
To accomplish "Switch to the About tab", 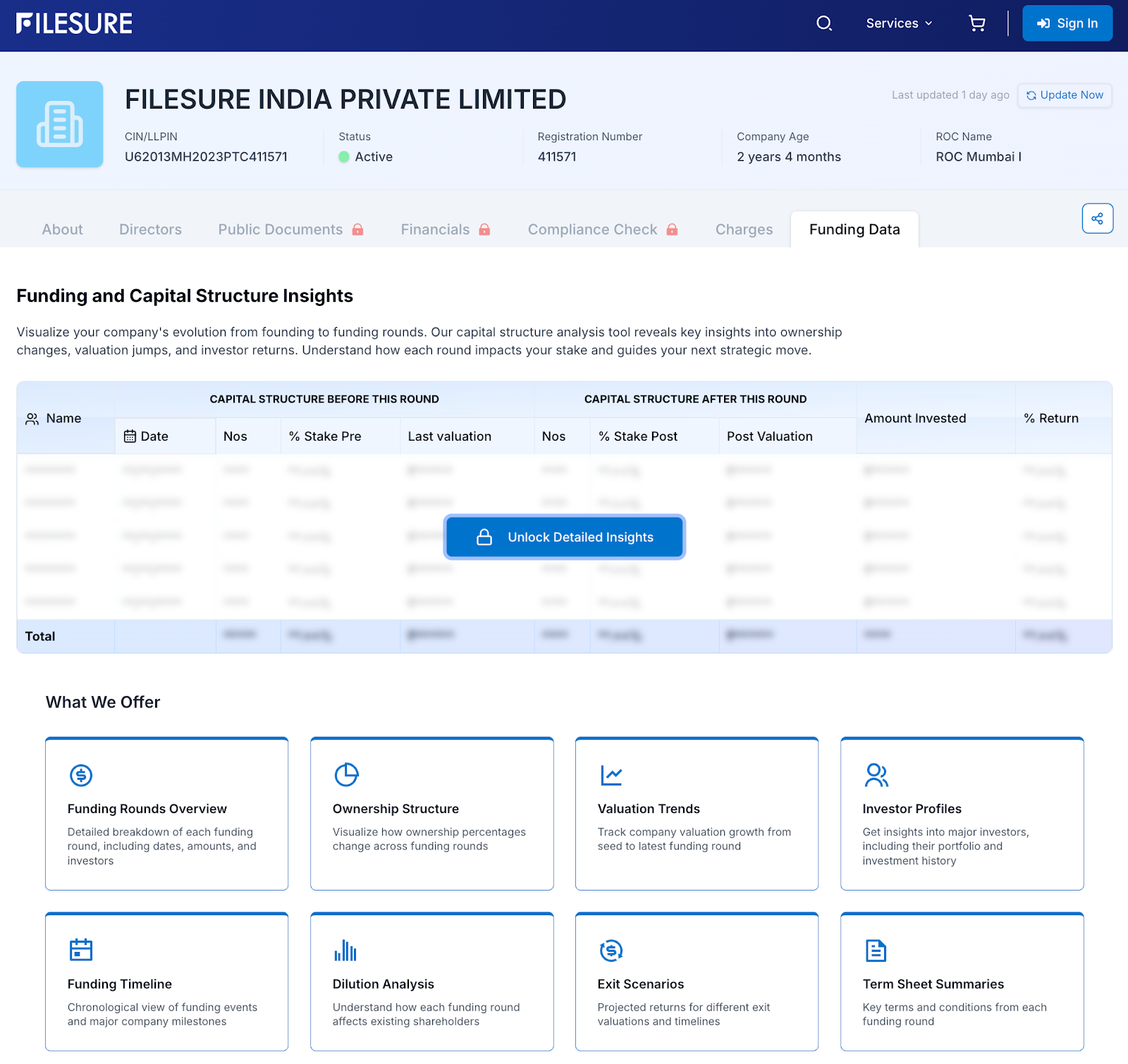I will tap(62, 229).
